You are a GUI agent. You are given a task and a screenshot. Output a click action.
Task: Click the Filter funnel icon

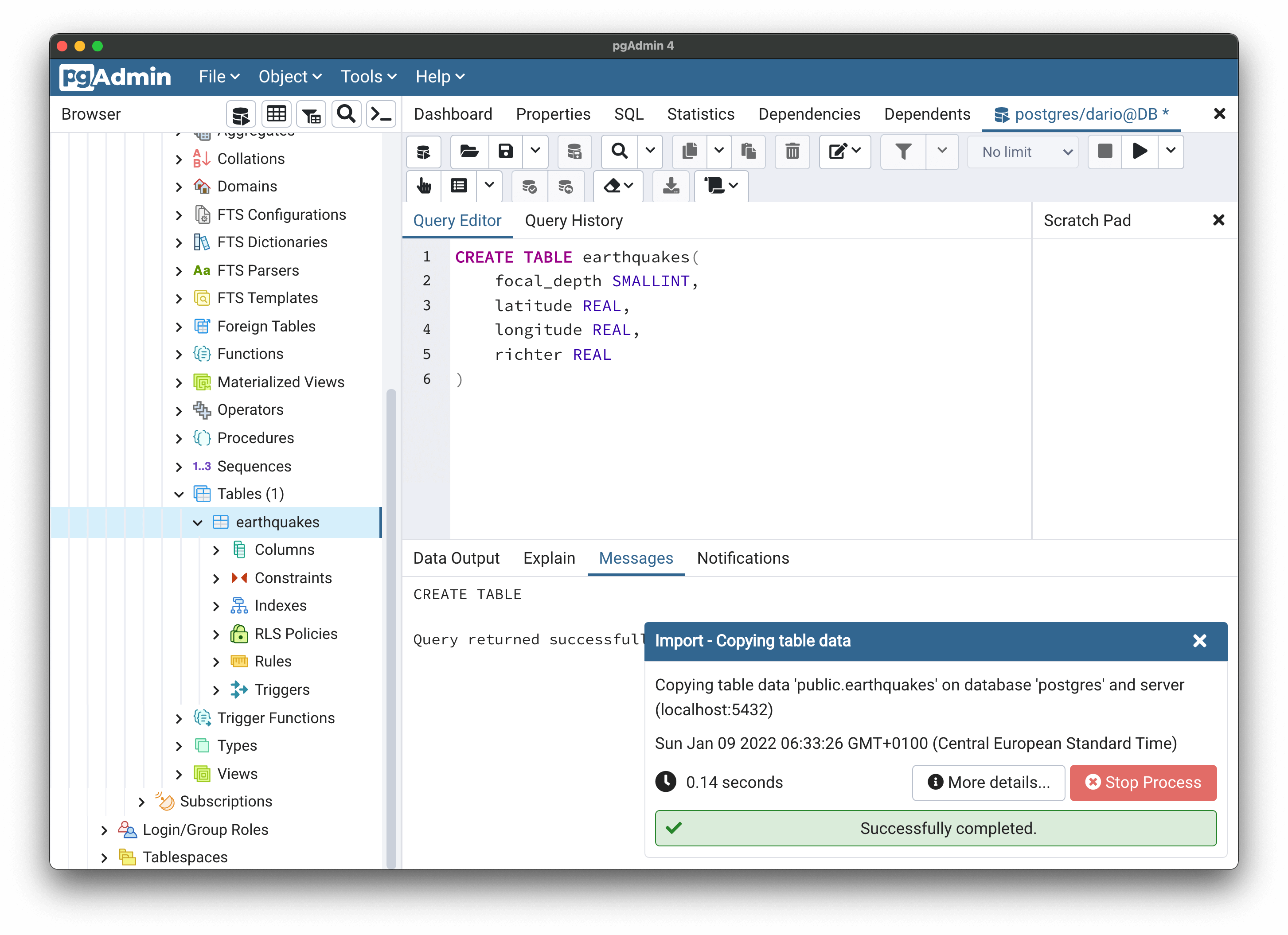(903, 152)
